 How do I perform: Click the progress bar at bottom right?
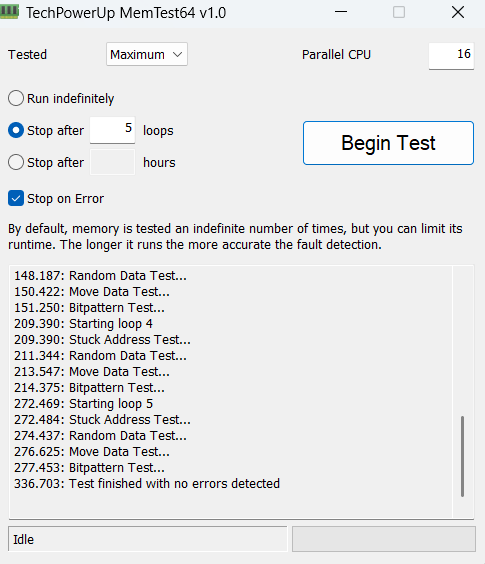click(x=384, y=539)
